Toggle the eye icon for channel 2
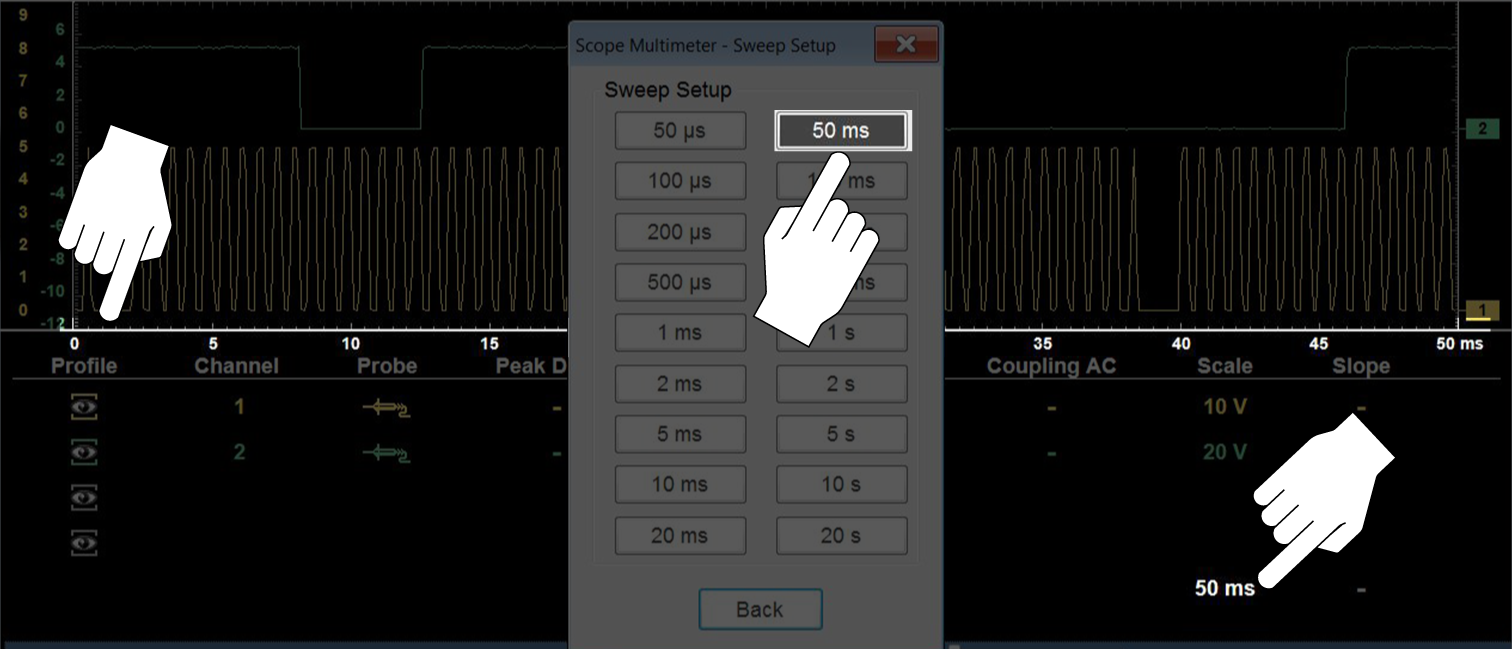This screenshot has height=649, width=1512. pos(85,453)
